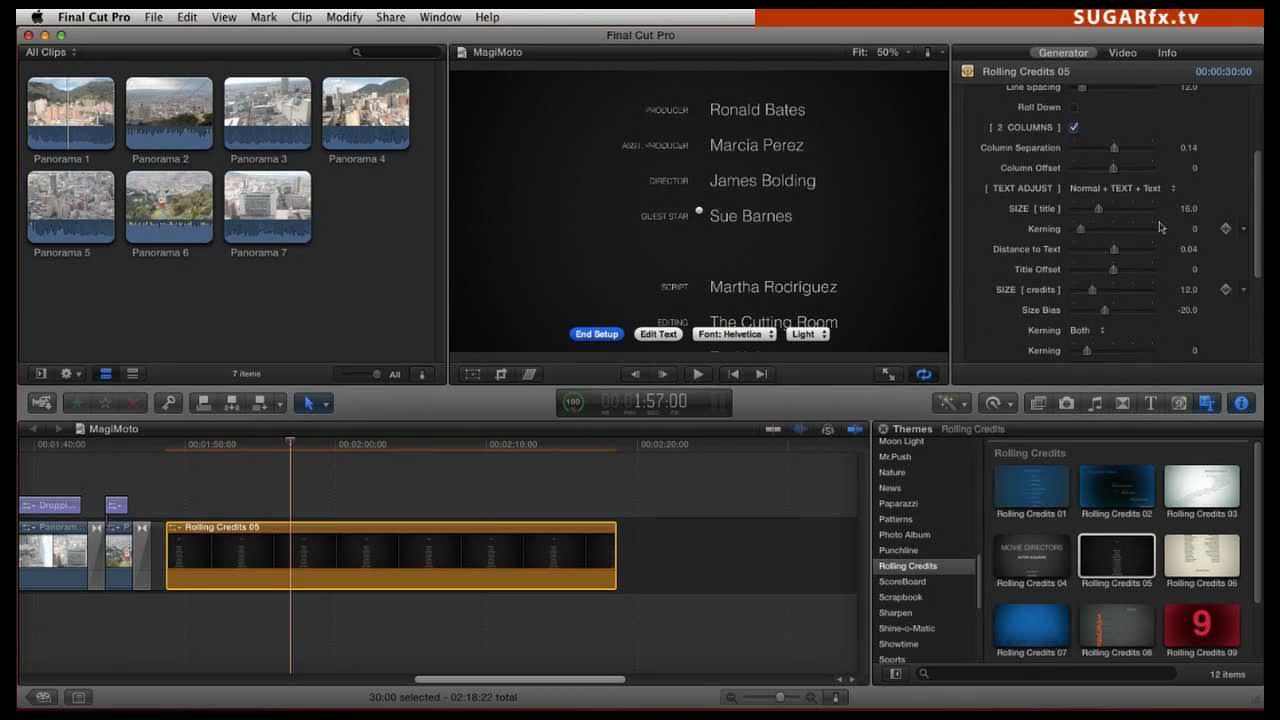Open the Share menu
1280x720 pixels.
(390, 17)
